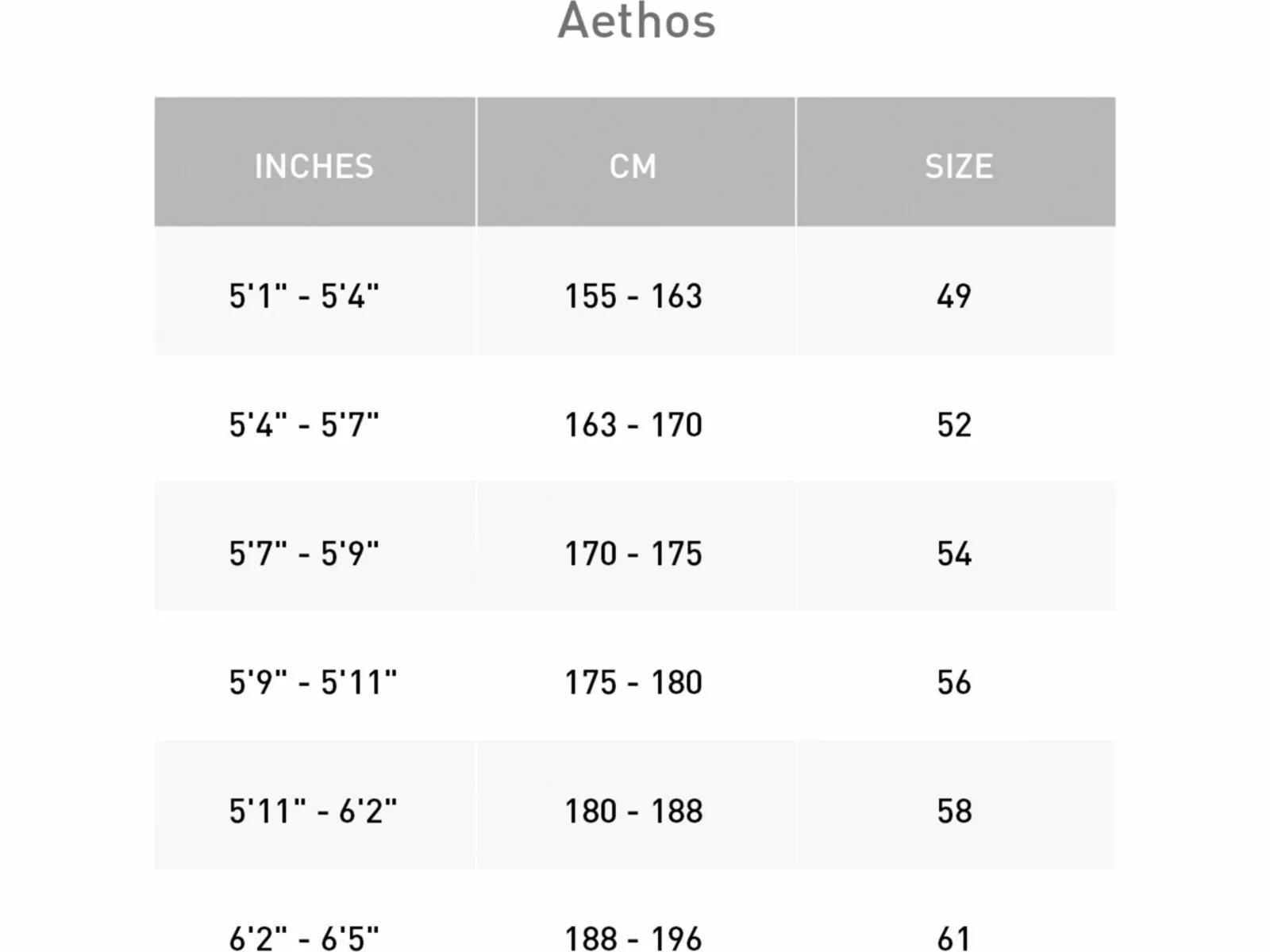Click the INCHES column header
The image size is (1270, 952).
(314, 167)
